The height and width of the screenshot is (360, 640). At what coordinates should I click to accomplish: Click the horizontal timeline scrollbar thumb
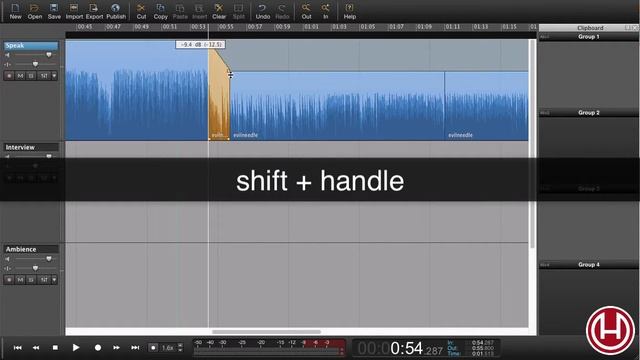266,332
